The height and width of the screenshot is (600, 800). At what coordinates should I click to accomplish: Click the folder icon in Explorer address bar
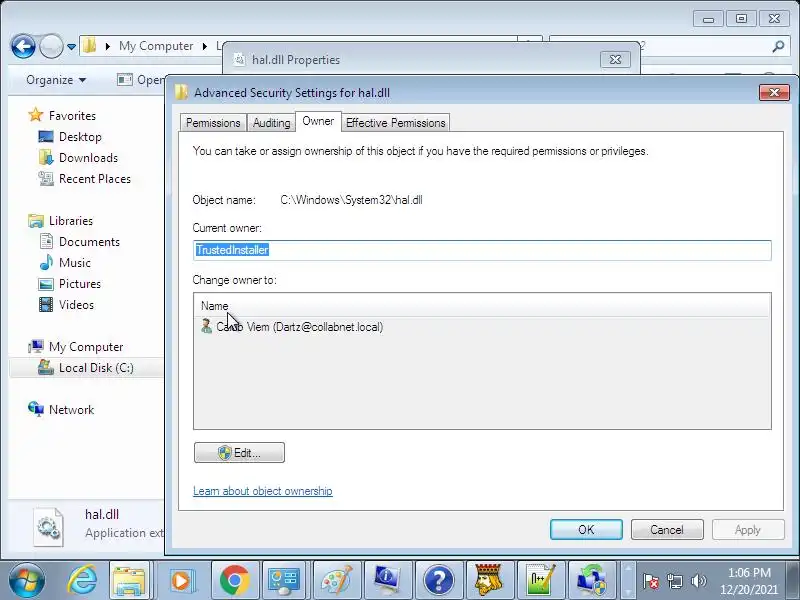90,46
